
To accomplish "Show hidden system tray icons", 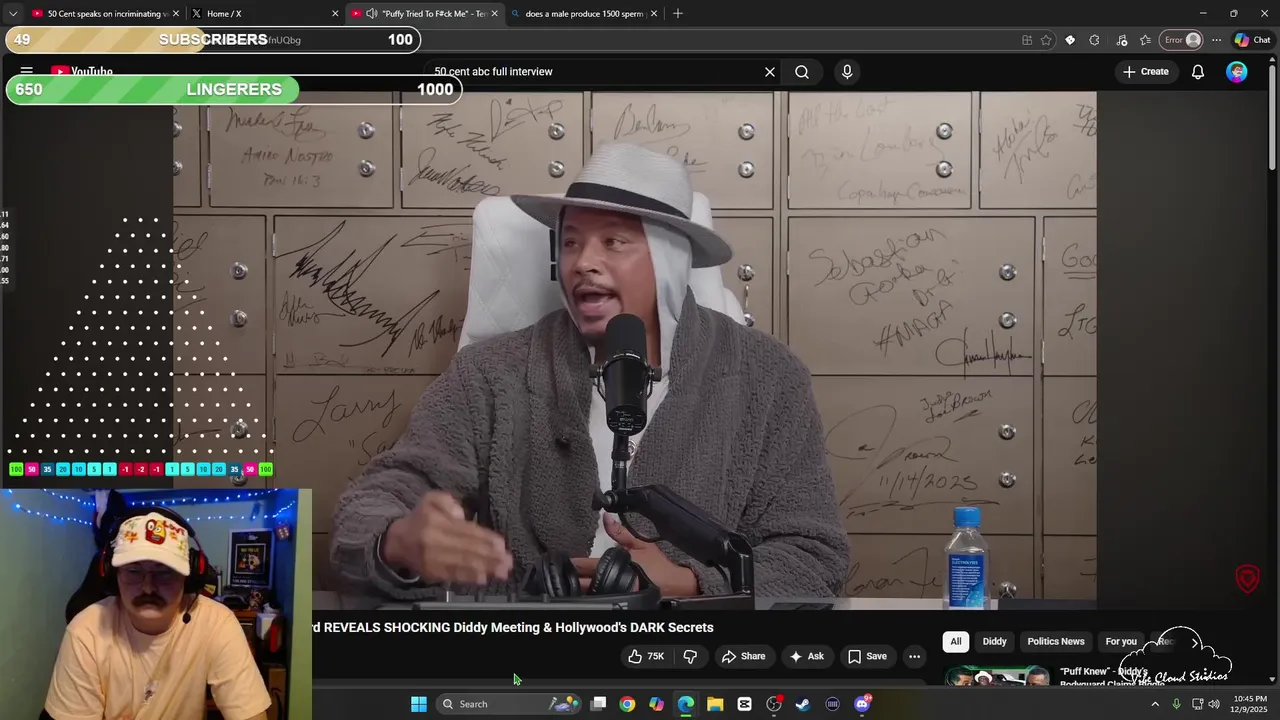I will pyautogui.click(x=1155, y=704).
